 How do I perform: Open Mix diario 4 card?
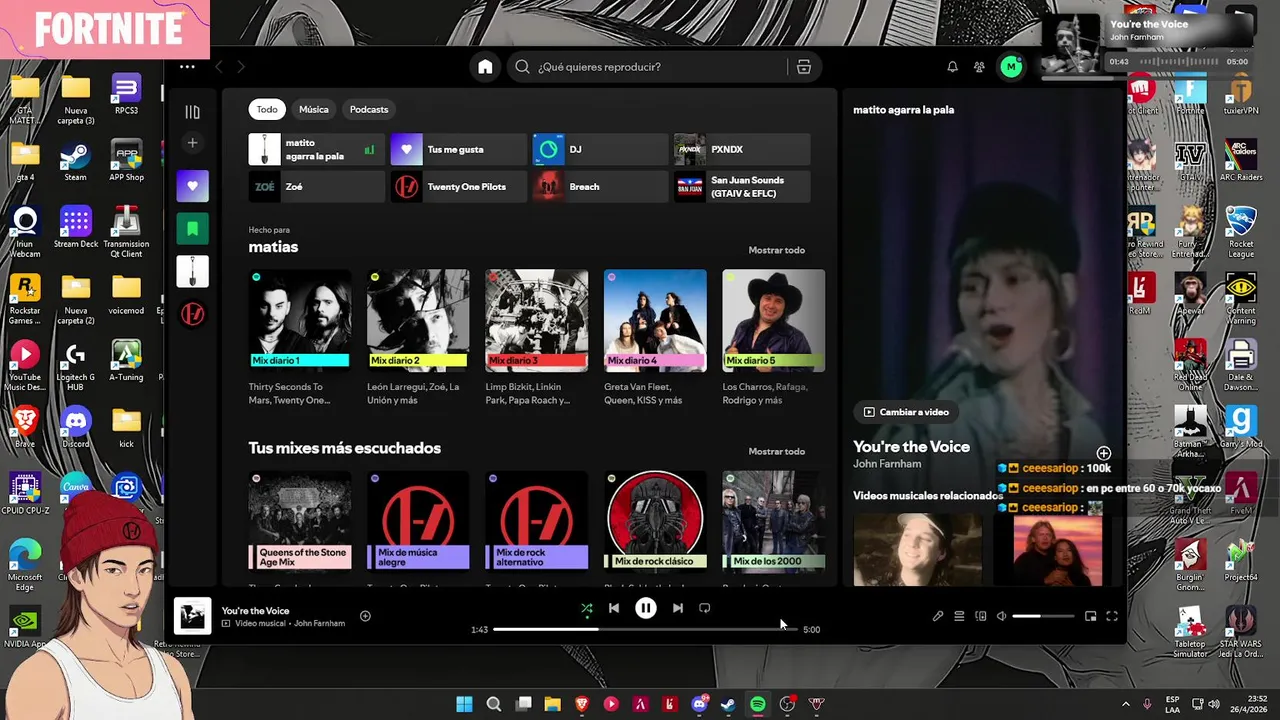point(655,337)
